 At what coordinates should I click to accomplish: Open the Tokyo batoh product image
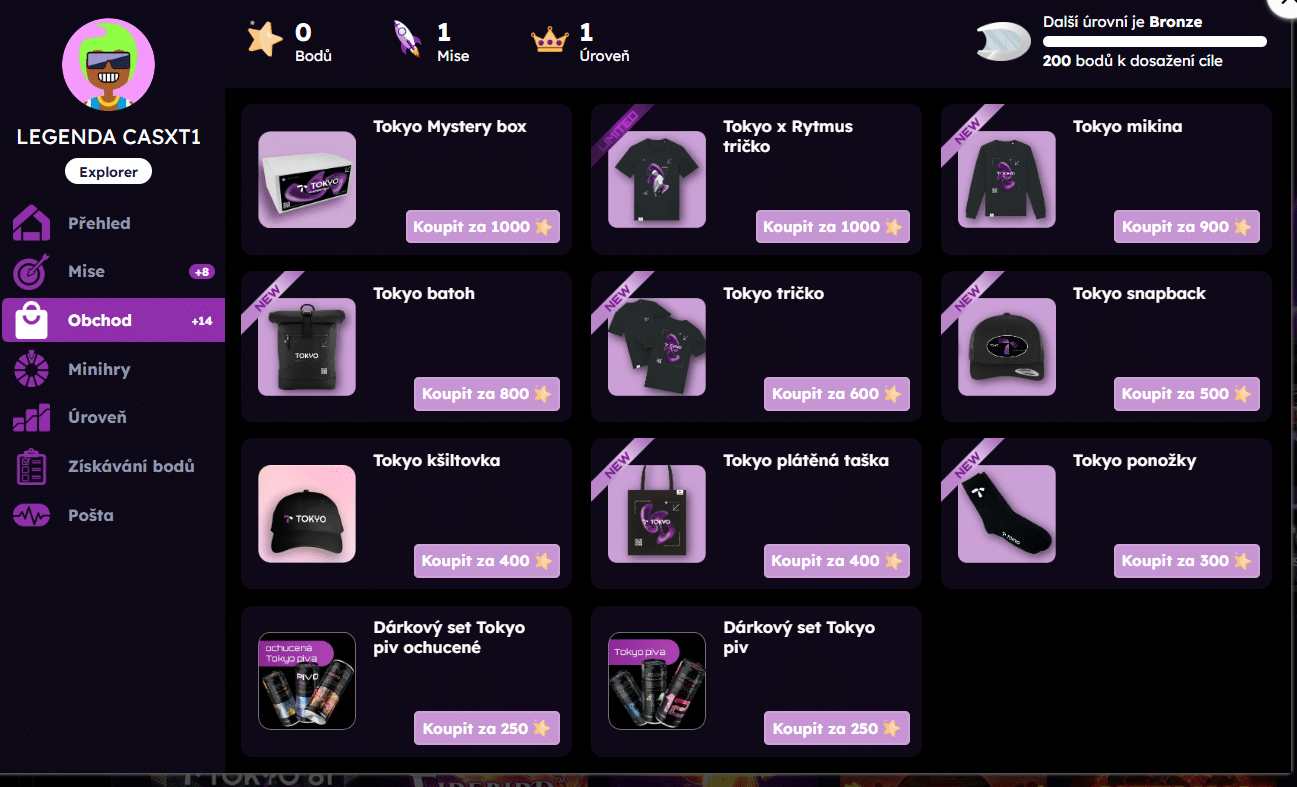pos(307,346)
